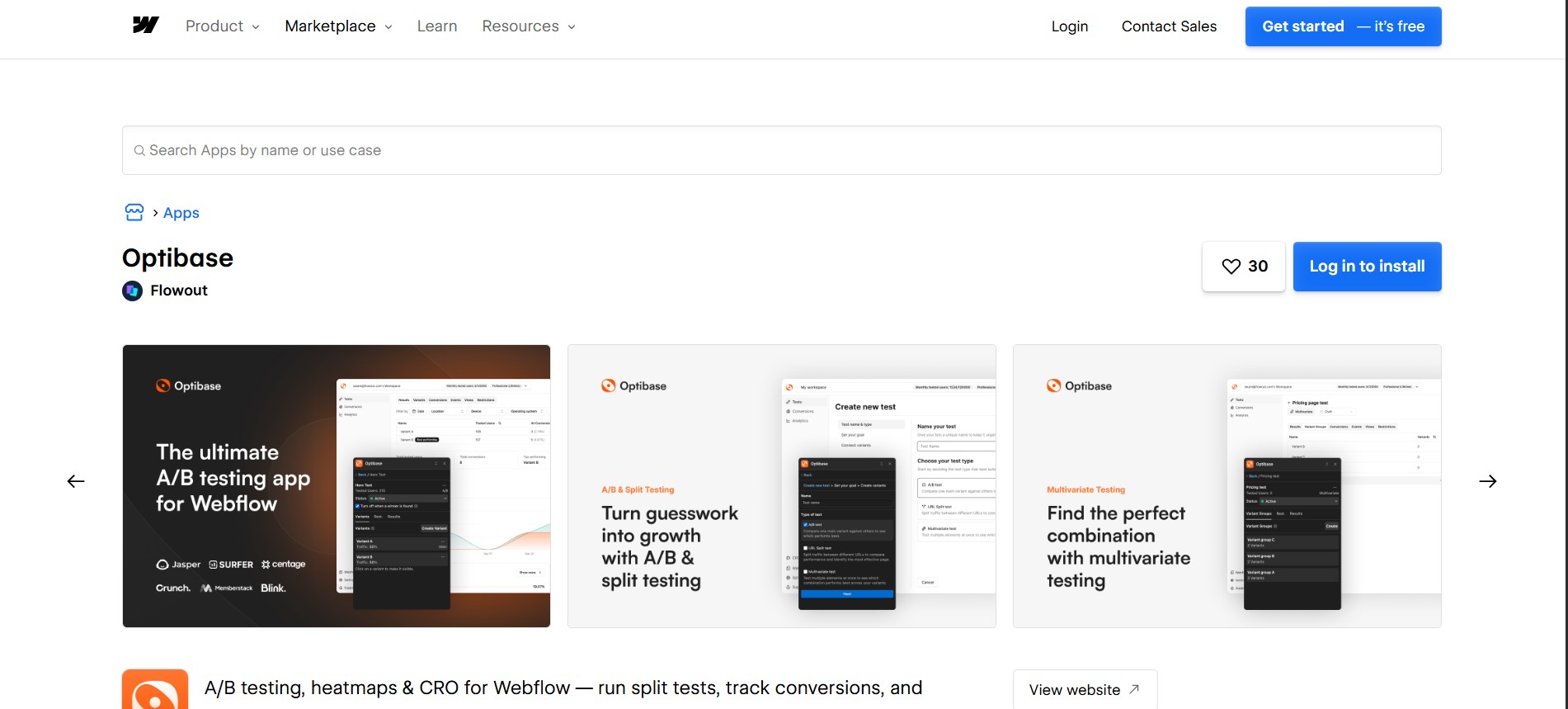
Task: Click the search magnifier icon
Action: tap(139, 151)
